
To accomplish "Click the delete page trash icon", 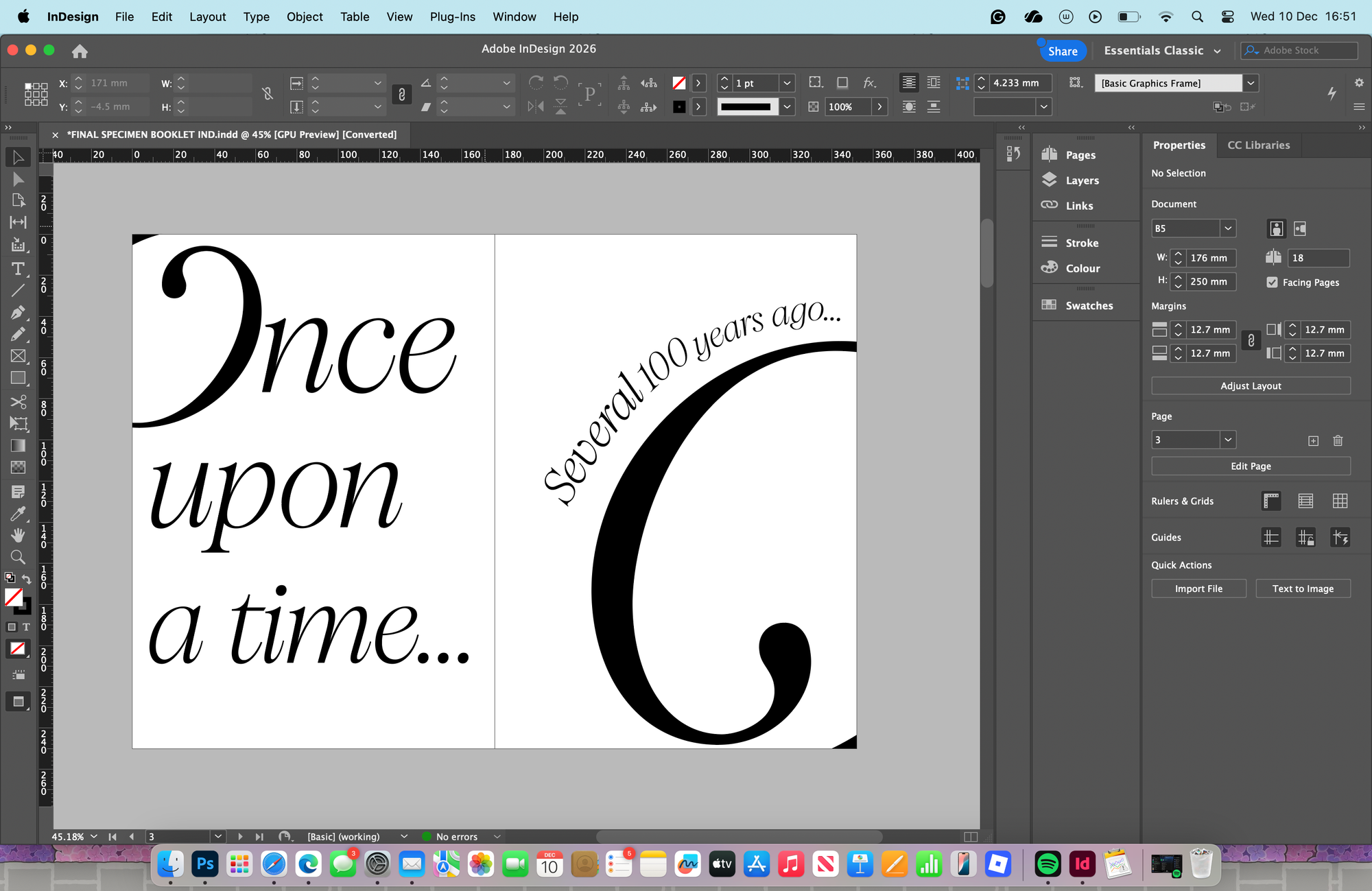I will pos(1337,440).
